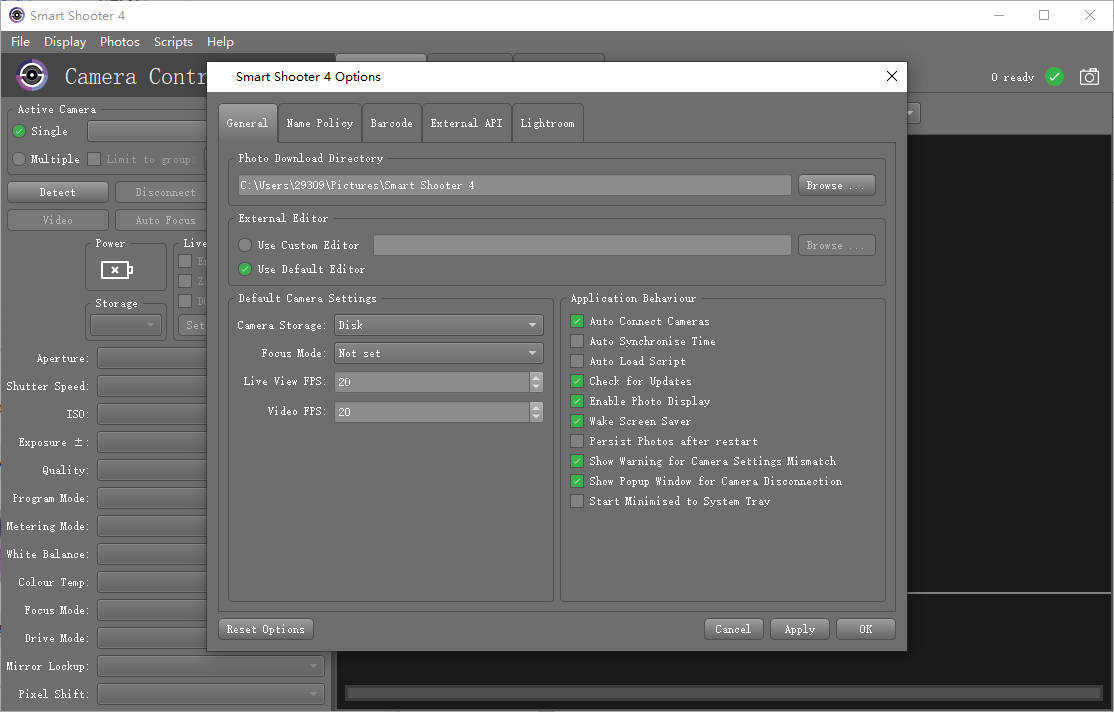This screenshot has width=1114, height=712.
Task: Click the Auto Focus button
Action: point(161,220)
